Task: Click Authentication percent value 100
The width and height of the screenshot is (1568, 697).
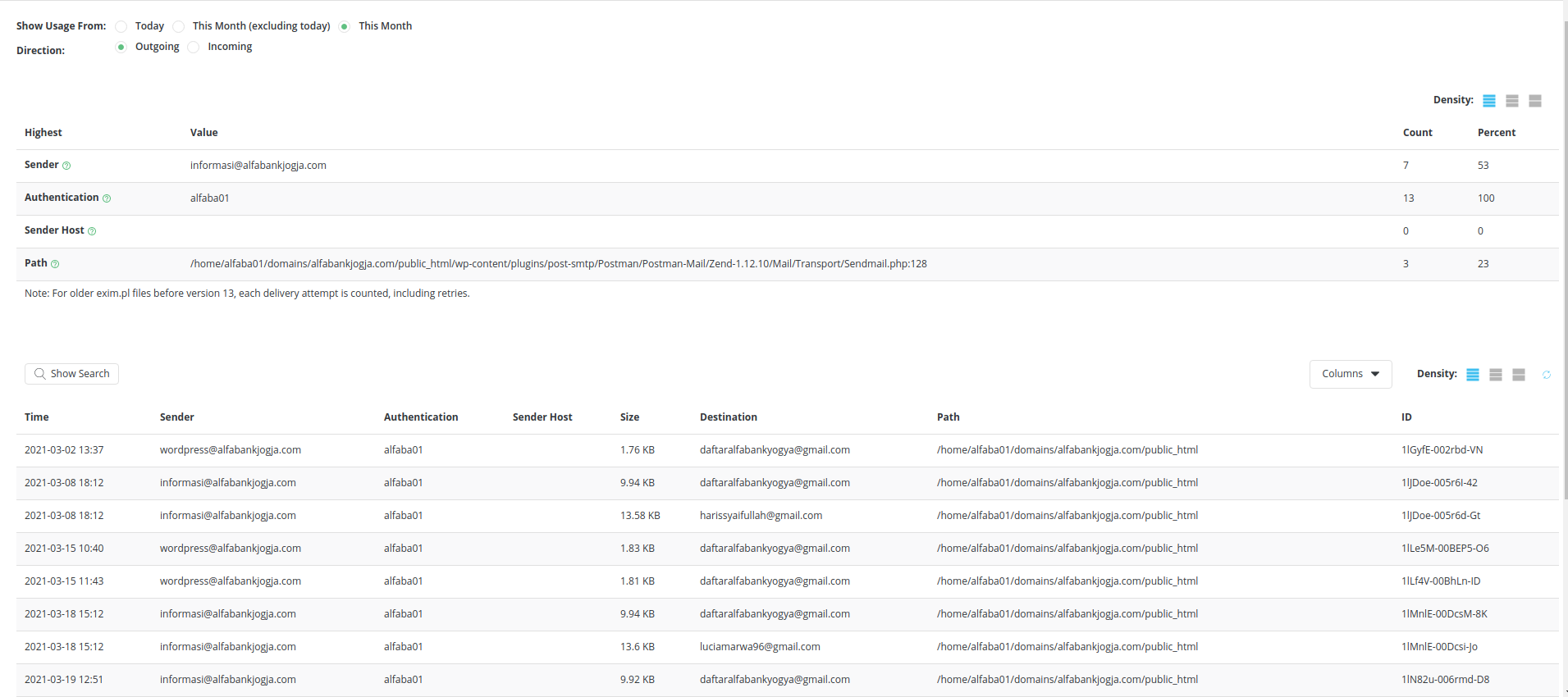Action: (1486, 198)
